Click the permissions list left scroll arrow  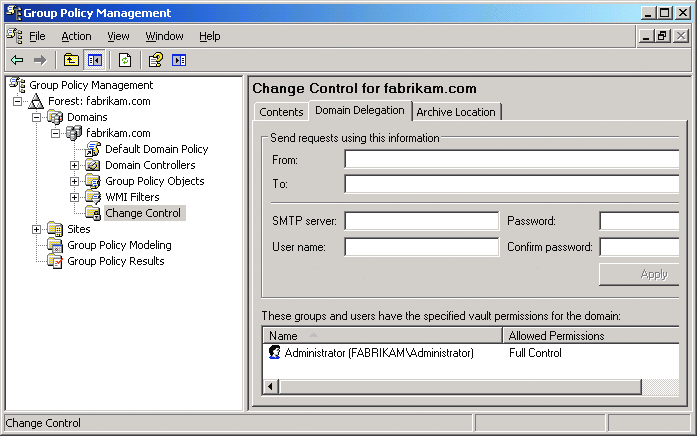pos(271,387)
